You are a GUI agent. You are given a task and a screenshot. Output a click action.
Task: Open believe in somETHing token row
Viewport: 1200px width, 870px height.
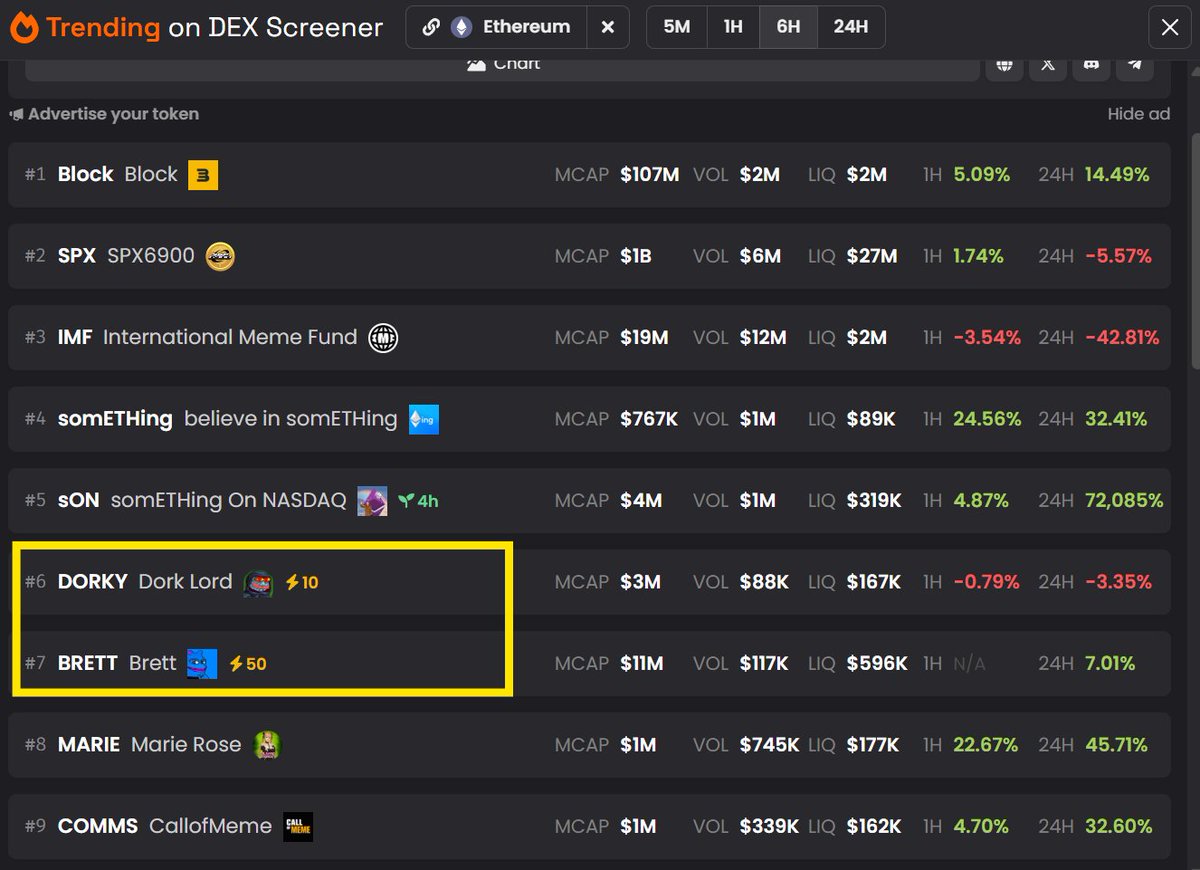tap(589, 419)
